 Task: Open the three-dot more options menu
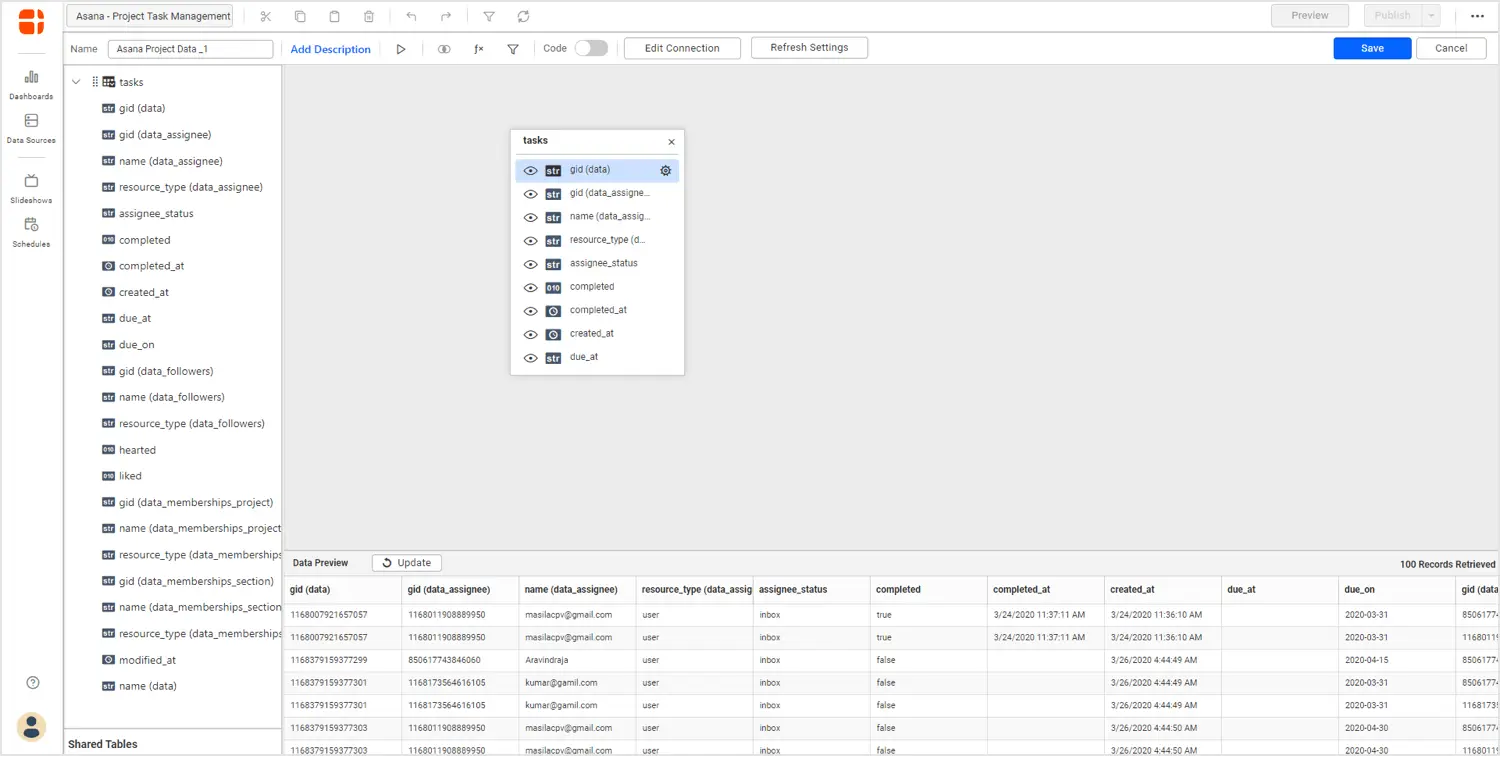[1477, 16]
